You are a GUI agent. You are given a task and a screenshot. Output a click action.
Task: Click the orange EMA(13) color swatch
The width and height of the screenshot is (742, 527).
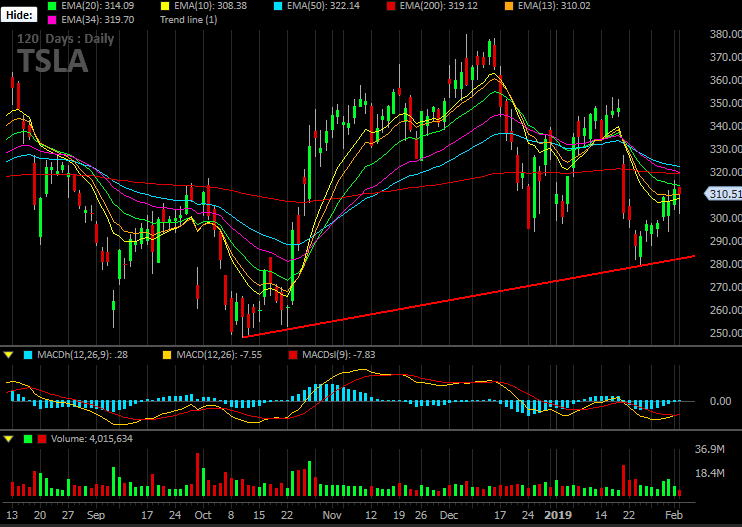(509, 6)
